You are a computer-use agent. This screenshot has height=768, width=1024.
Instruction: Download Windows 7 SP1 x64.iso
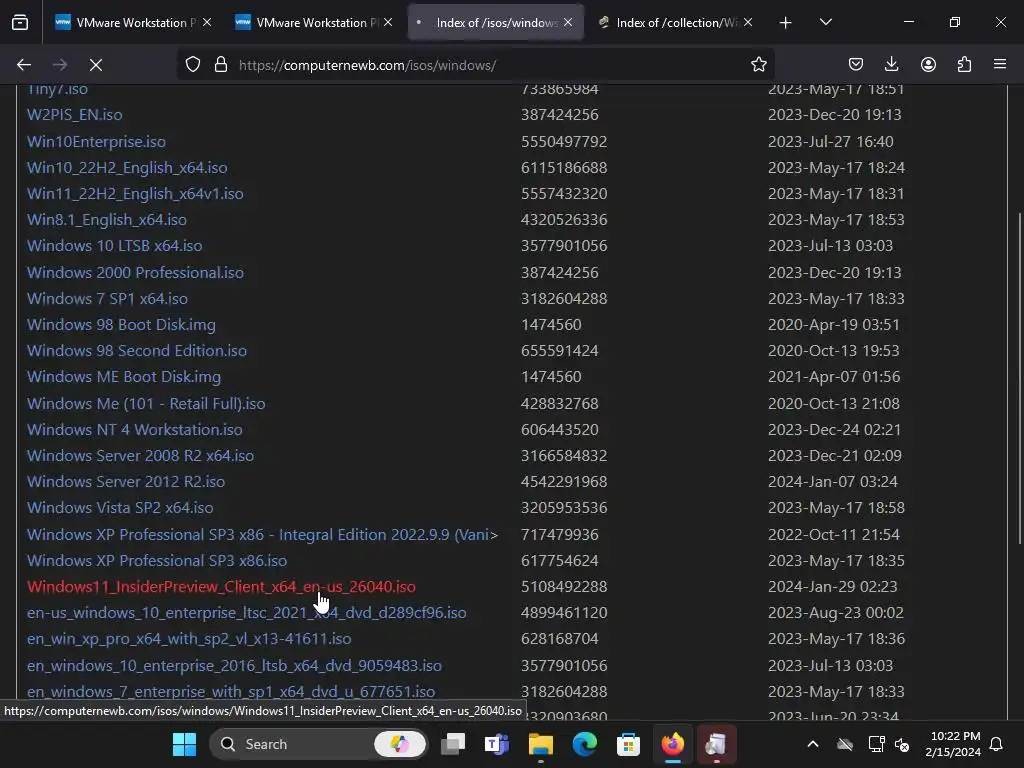pyautogui.click(x=107, y=298)
